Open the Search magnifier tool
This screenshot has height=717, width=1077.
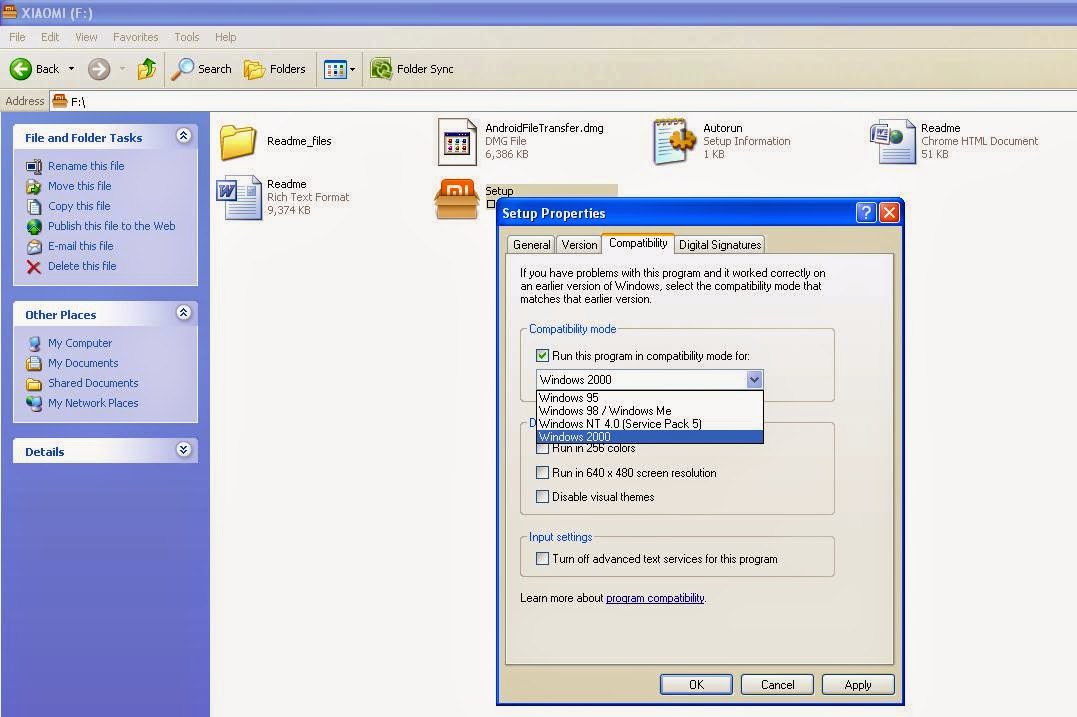(182, 69)
